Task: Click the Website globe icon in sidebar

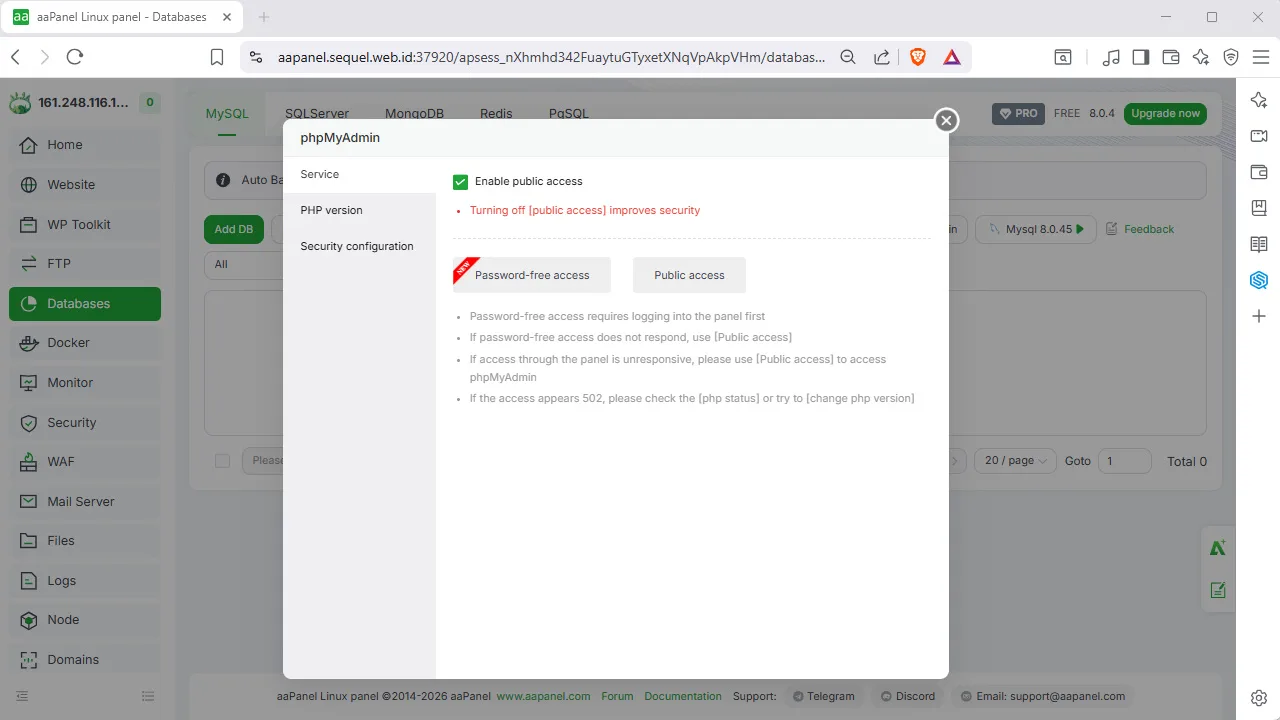Action: pos(28,185)
